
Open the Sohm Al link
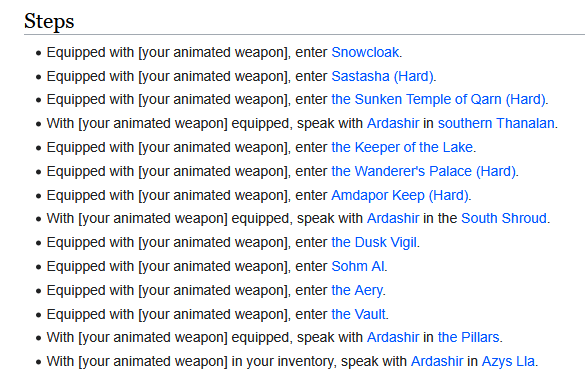[358, 267]
